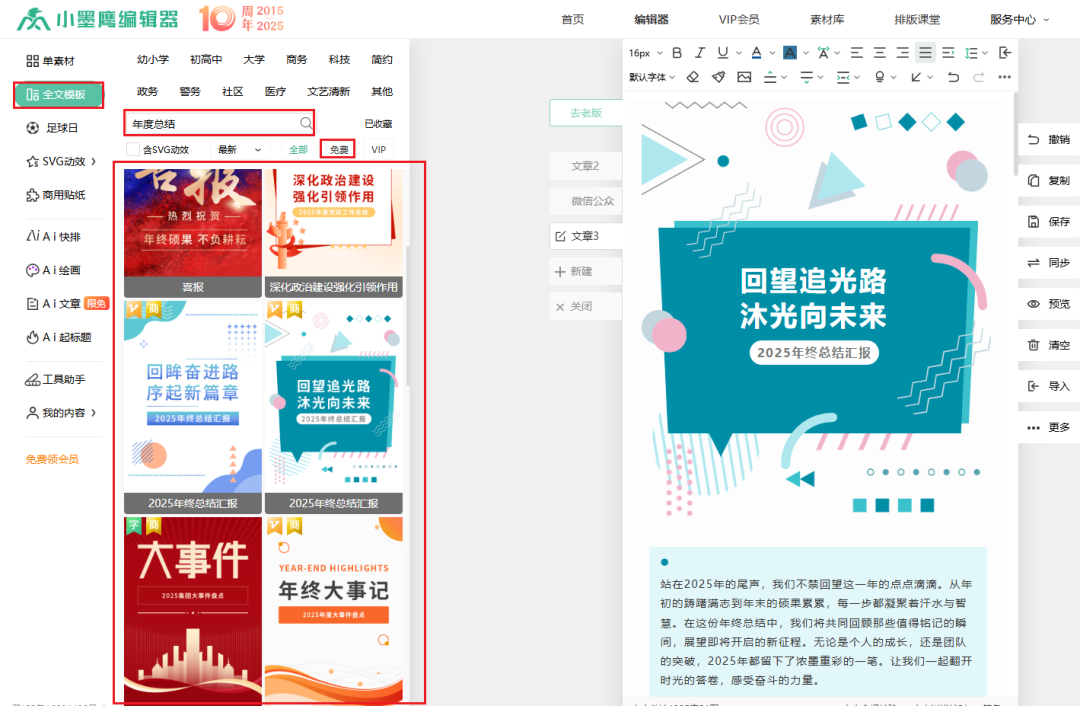Open 单素材 in the sidebar
Screen dimensions: 1080x706
(50, 61)
